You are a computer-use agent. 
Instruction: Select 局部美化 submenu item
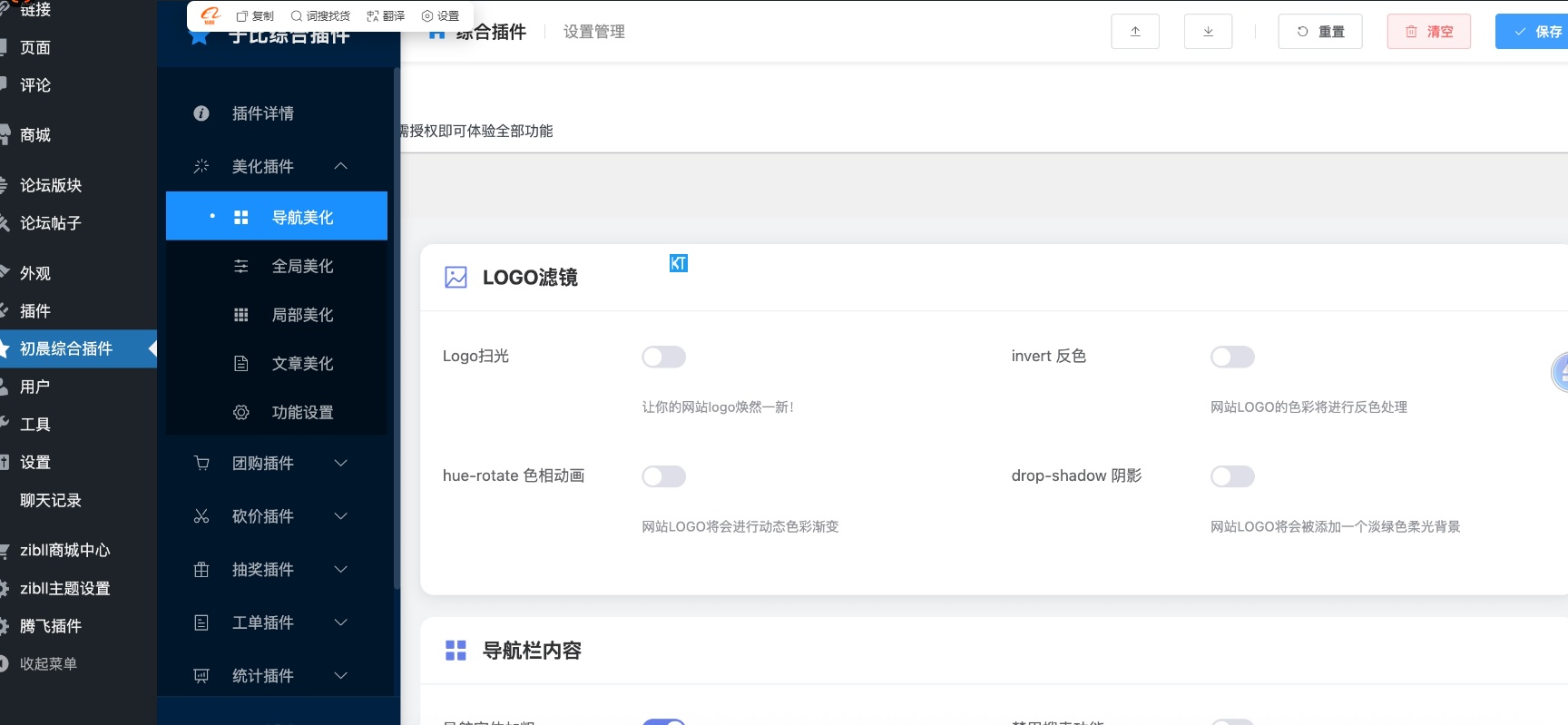pos(277,315)
